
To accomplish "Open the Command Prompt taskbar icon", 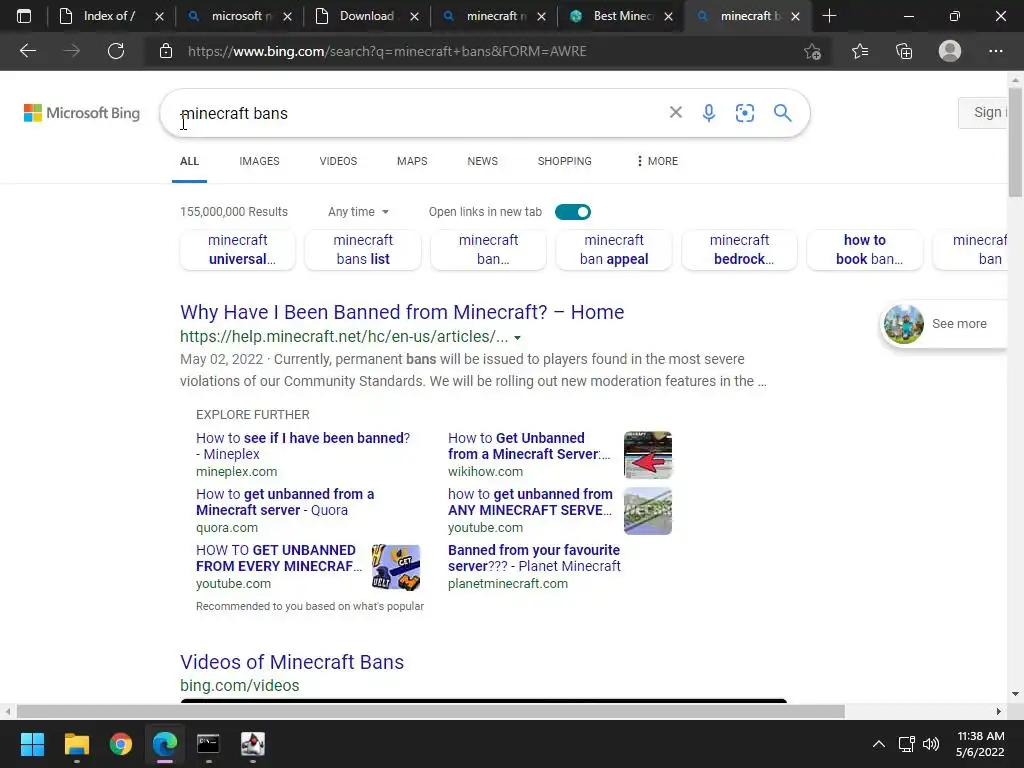I will click(x=208, y=744).
